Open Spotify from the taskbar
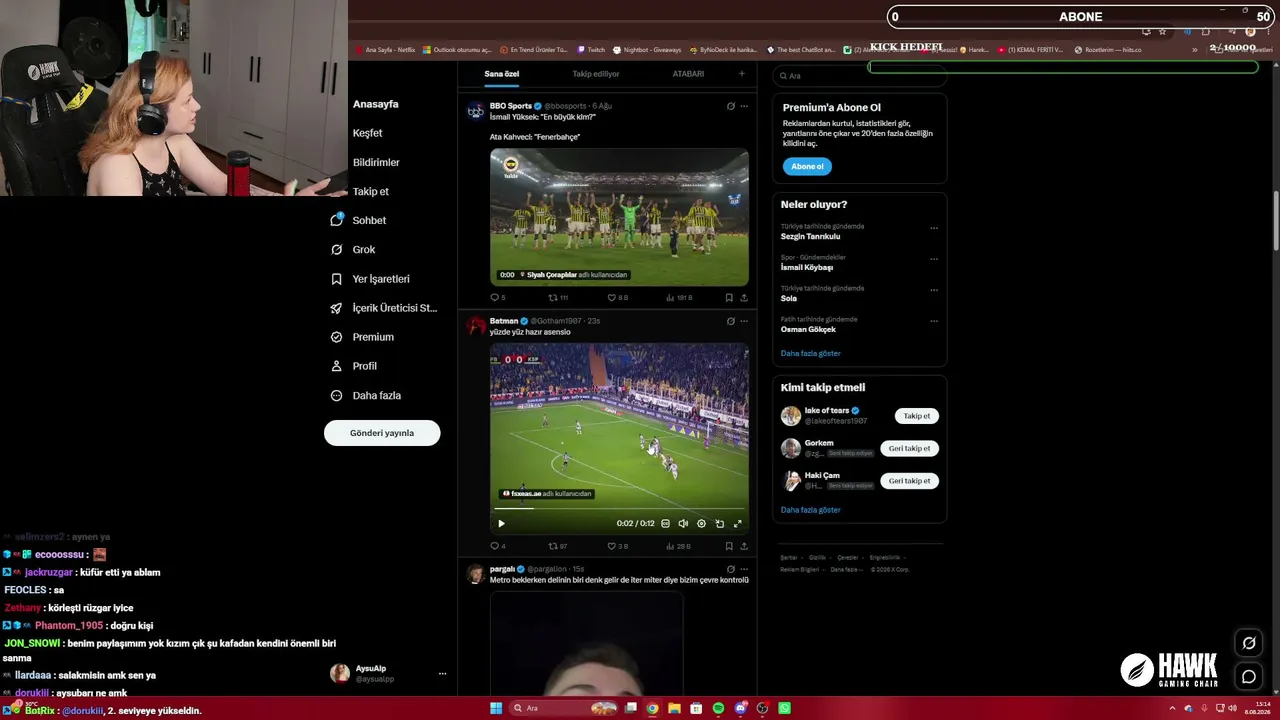This screenshot has height=720, width=1280. click(x=718, y=708)
